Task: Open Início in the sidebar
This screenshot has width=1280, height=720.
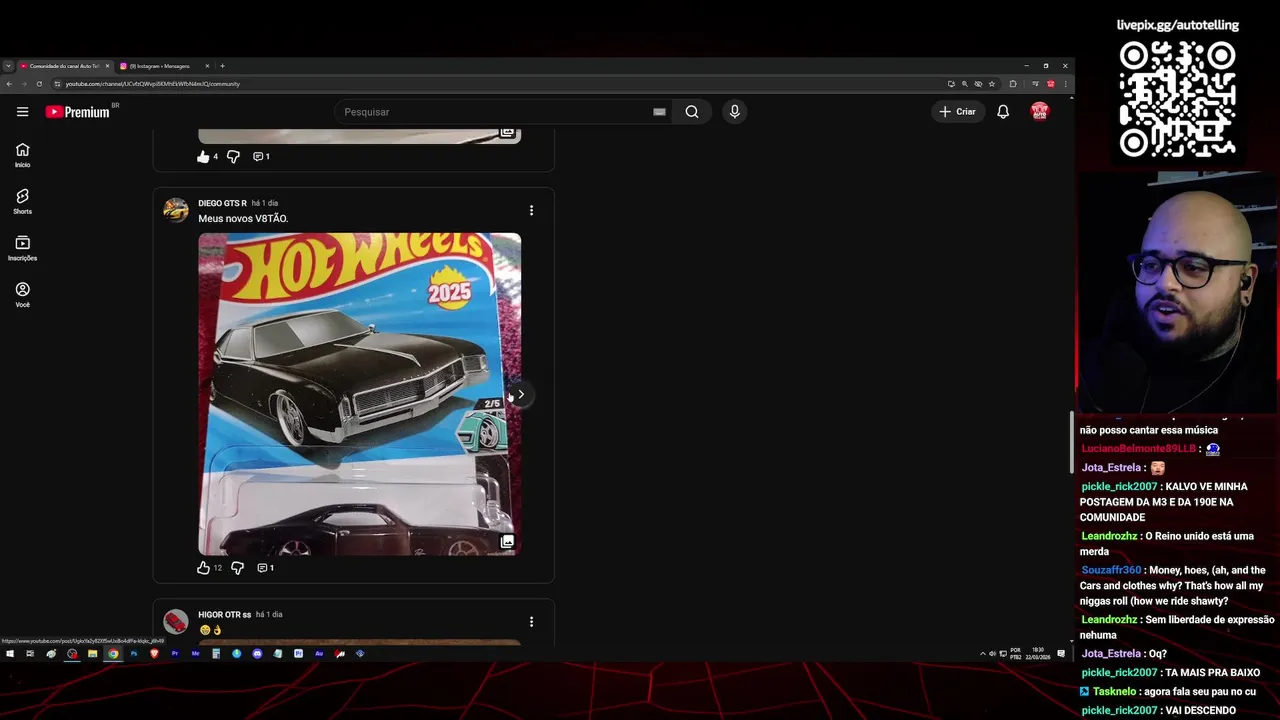Action: coord(22,155)
